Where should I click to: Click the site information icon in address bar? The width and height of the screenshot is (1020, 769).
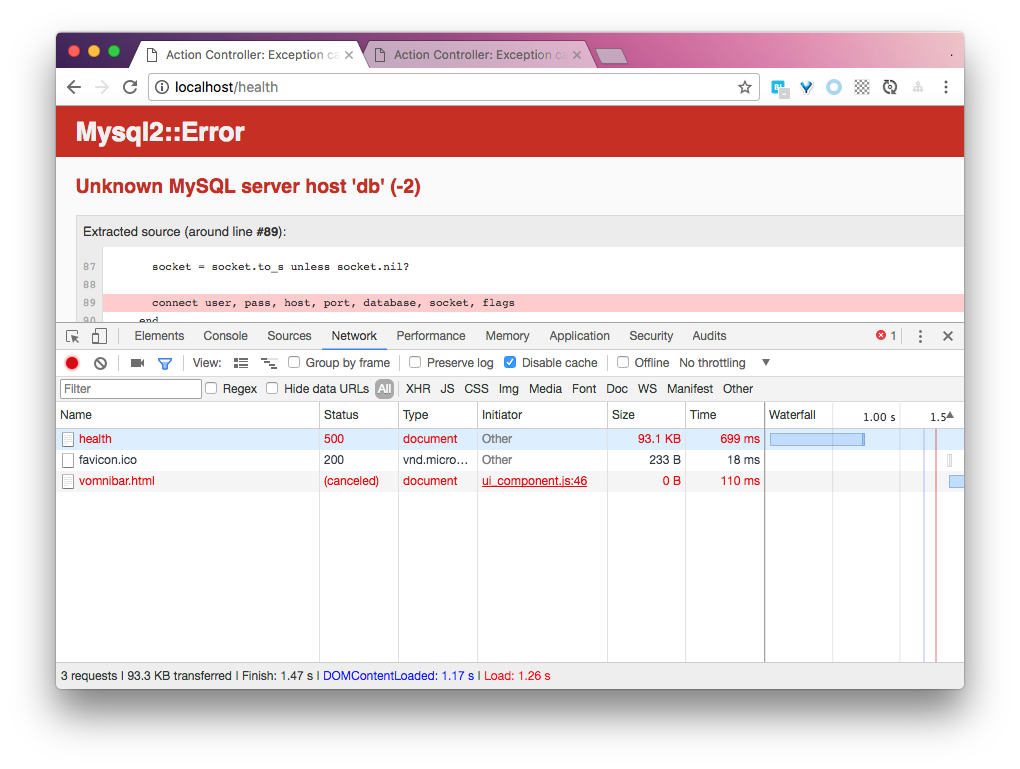click(162, 87)
